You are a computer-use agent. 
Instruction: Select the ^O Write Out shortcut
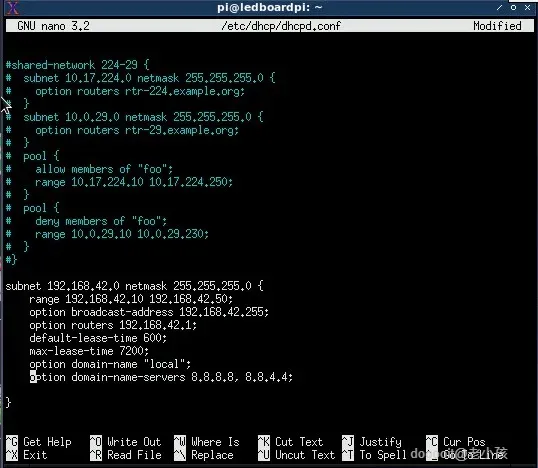coord(126,442)
